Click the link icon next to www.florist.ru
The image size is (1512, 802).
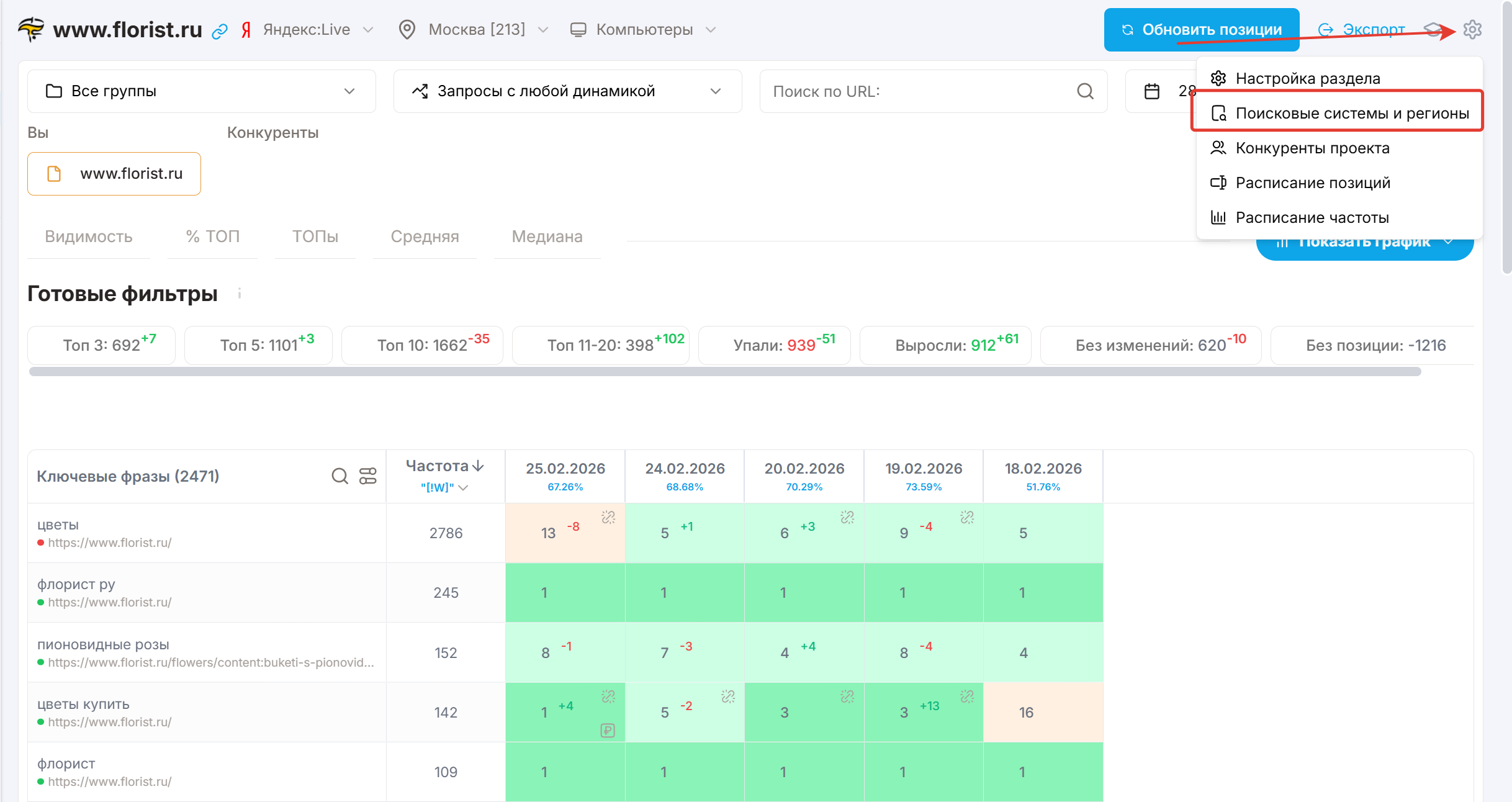pyautogui.click(x=220, y=31)
